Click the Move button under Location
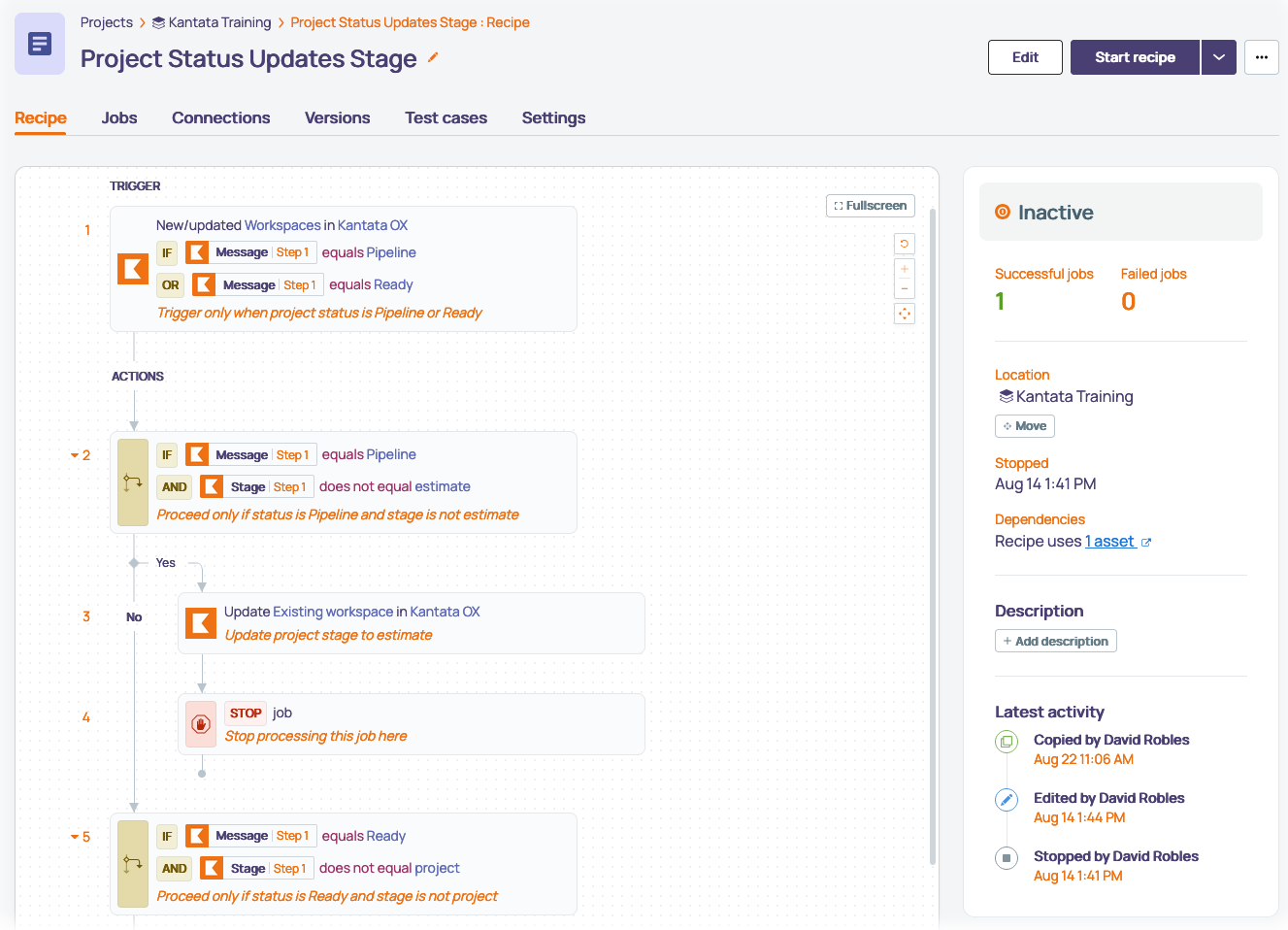 coord(1025,426)
